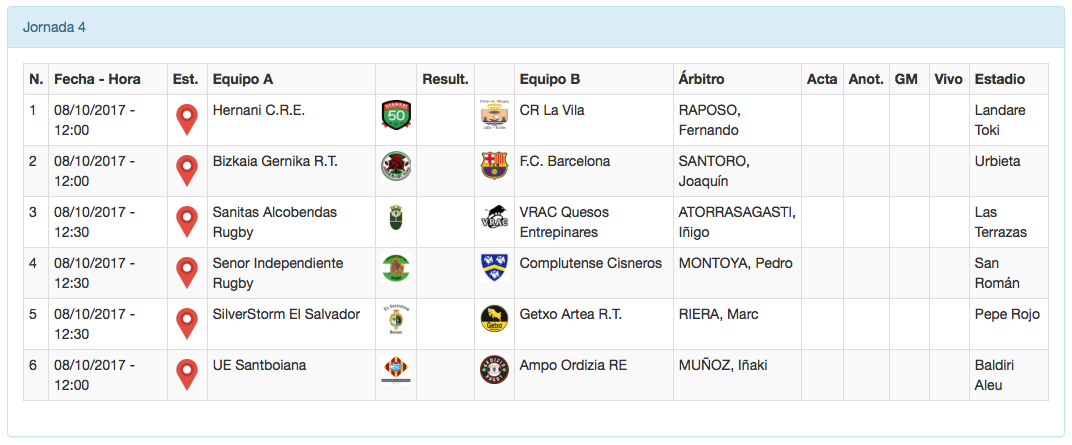The height and width of the screenshot is (445, 1072).
Task: Click the Ampo Ordizia RE team logo
Action: pos(495,370)
